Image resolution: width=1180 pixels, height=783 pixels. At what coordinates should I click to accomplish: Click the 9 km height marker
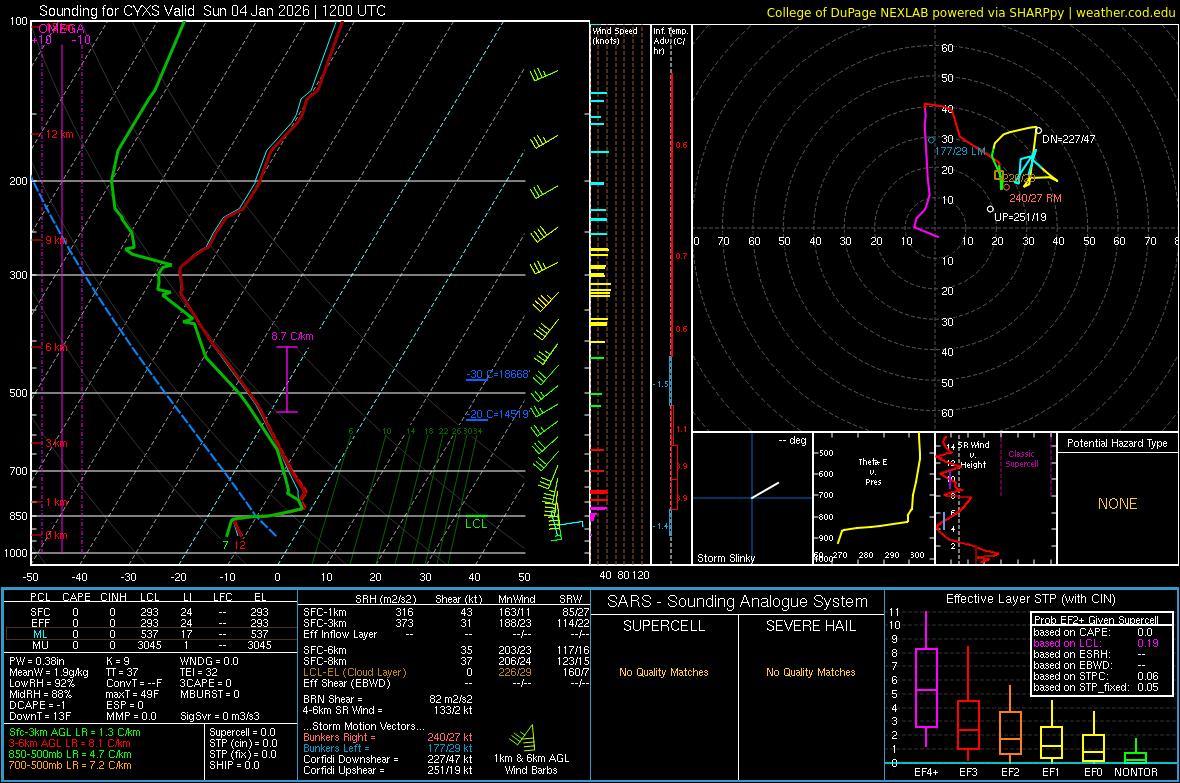coord(56,240)
